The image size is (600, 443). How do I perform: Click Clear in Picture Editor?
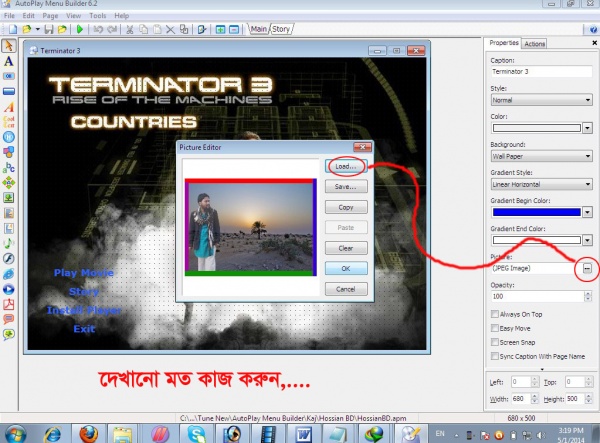346,248
